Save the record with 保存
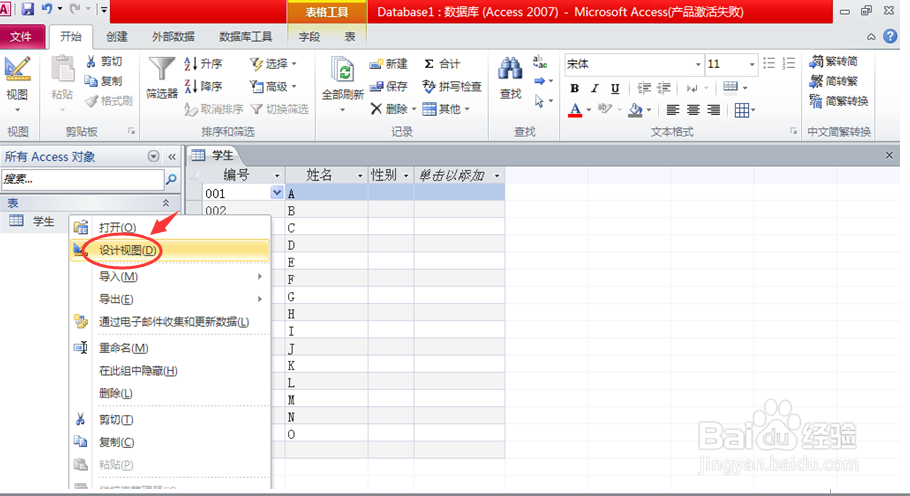 point(388,86)
